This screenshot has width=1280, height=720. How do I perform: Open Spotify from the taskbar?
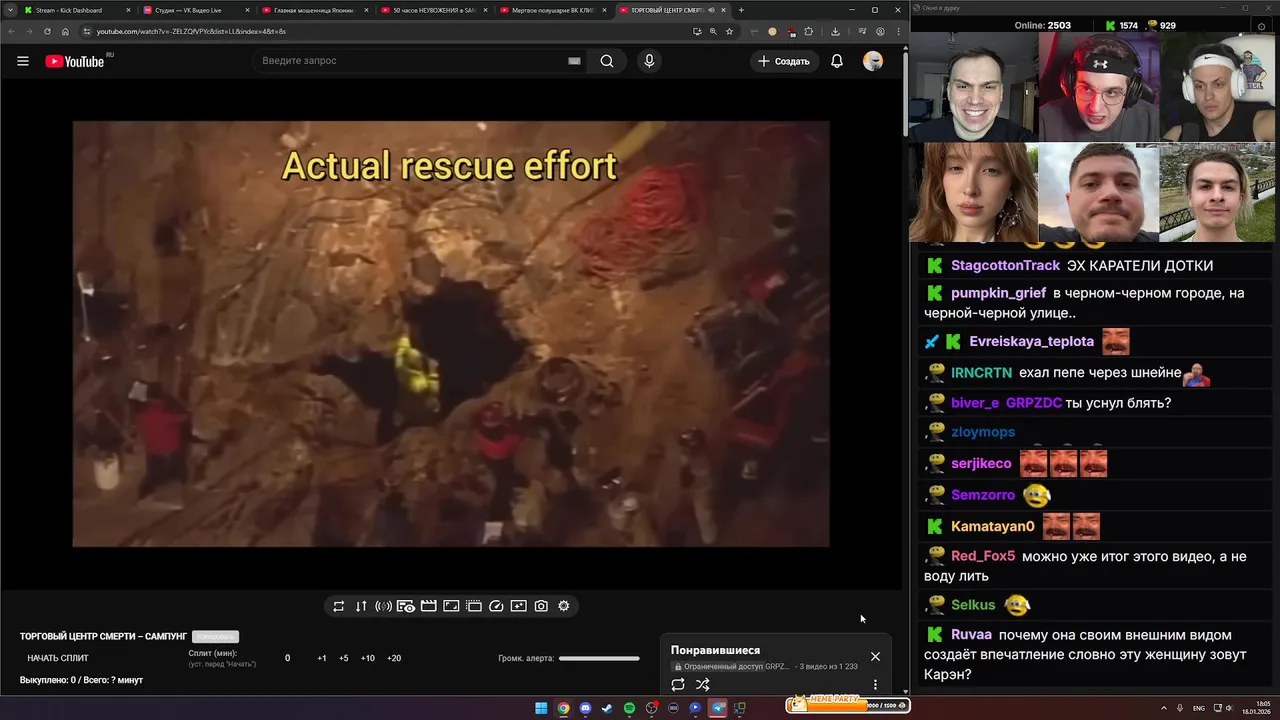pyautogui.click(x=629, y=708)
